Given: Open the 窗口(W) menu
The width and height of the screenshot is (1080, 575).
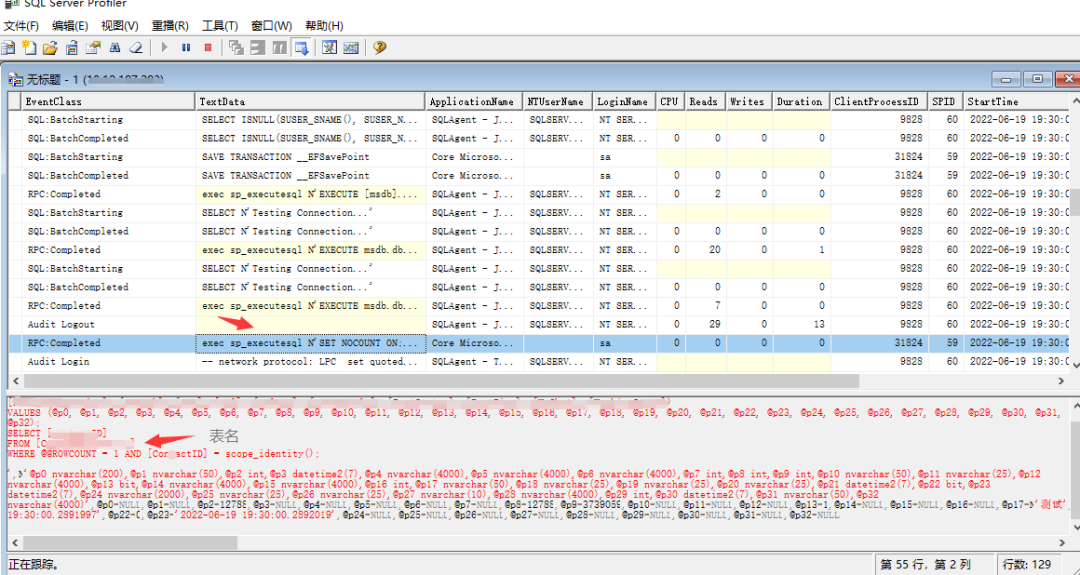Looking at the screenshot, I should coord(271,25).
